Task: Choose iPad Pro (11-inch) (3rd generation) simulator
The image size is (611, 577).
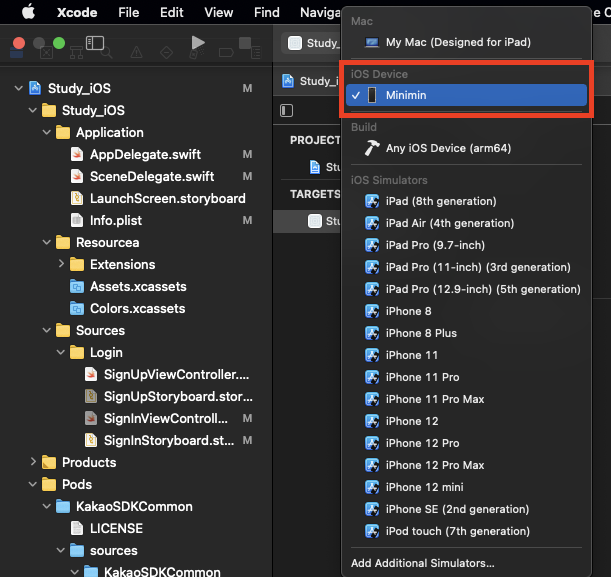Action: point(466,267)
